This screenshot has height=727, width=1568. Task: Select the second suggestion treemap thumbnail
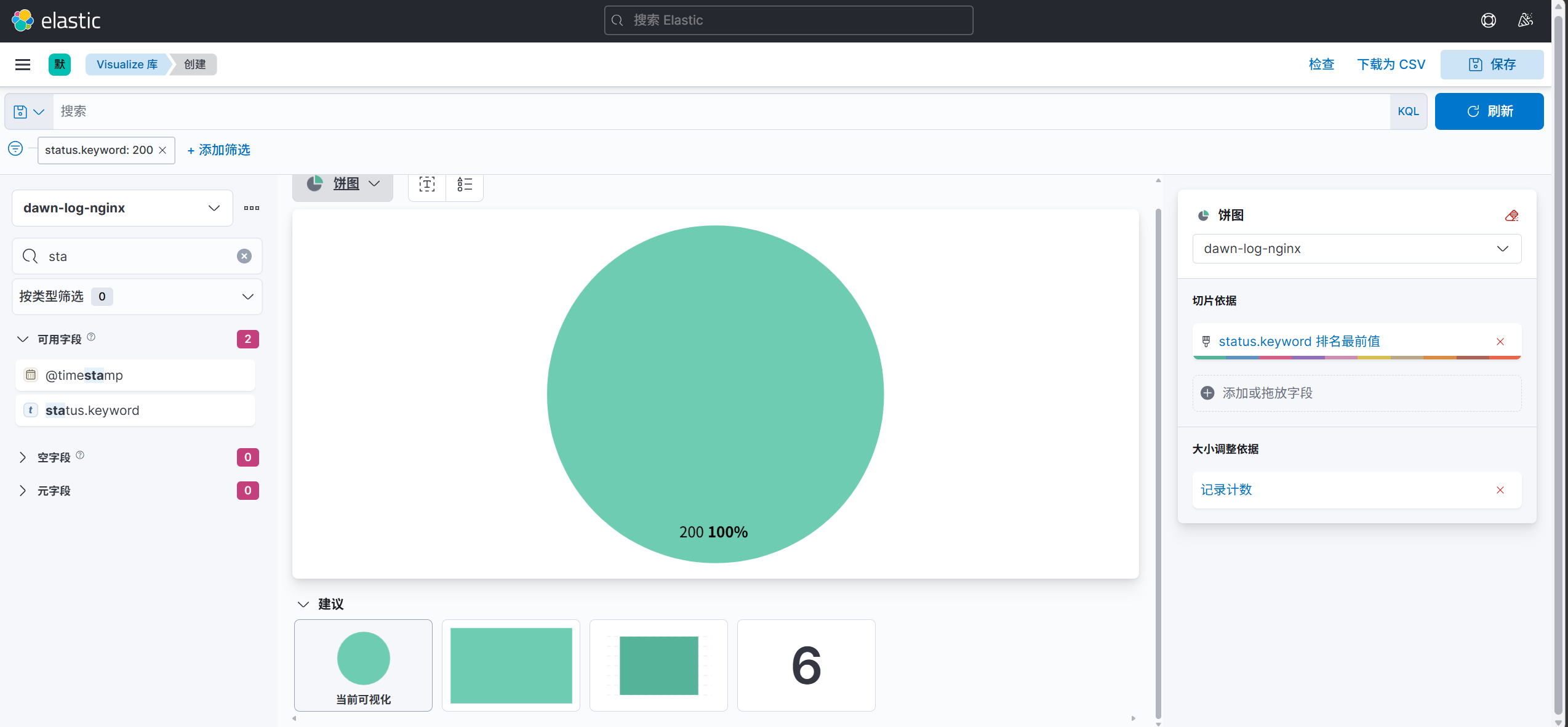[511, 665]
